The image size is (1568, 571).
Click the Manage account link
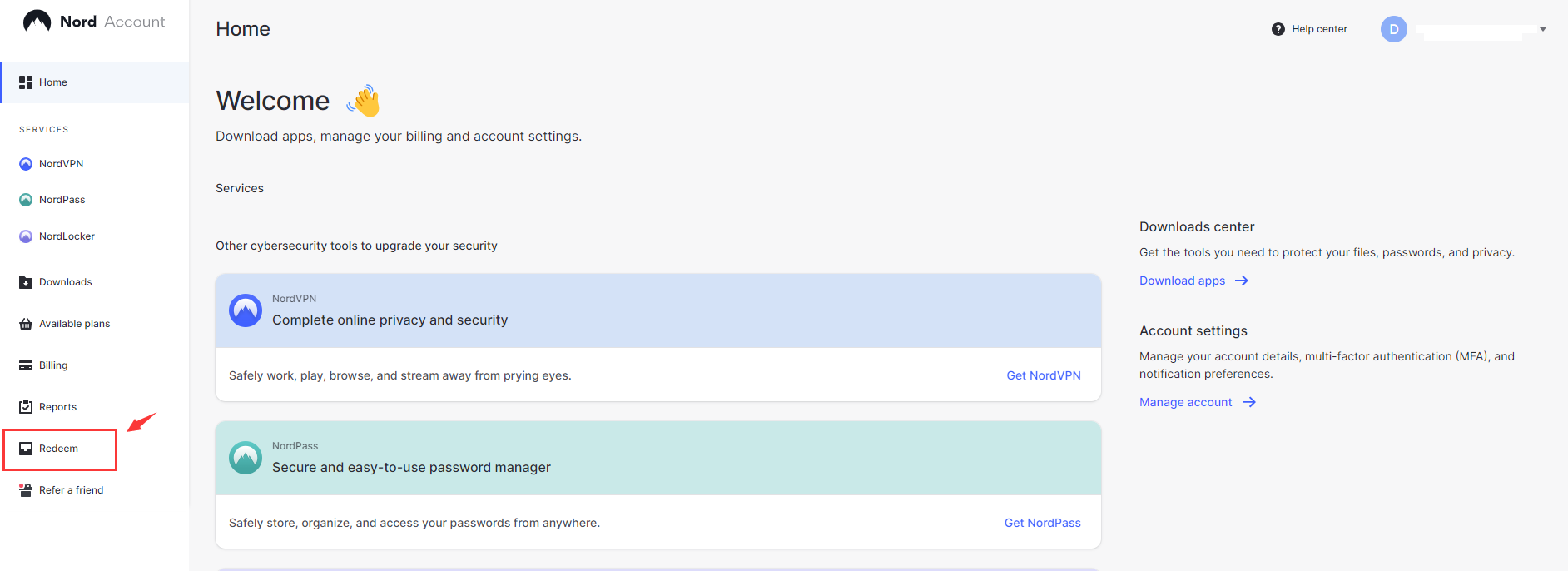pyautogui.click(x=1185, y=402)
